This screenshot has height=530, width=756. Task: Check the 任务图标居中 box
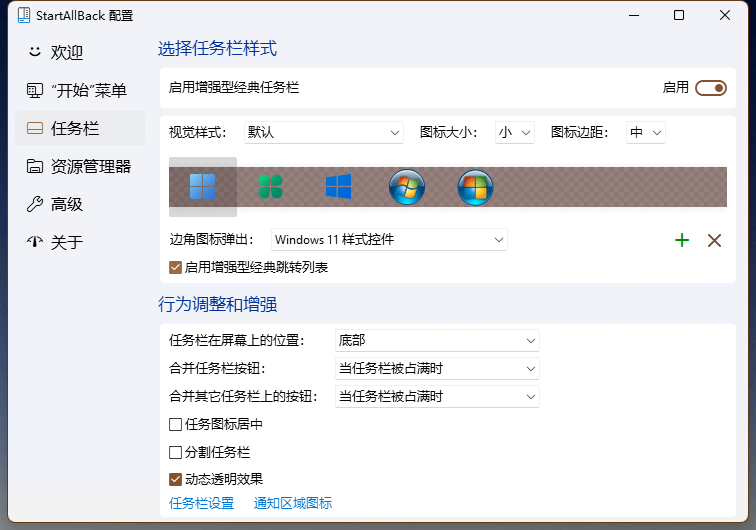(176, 424)
